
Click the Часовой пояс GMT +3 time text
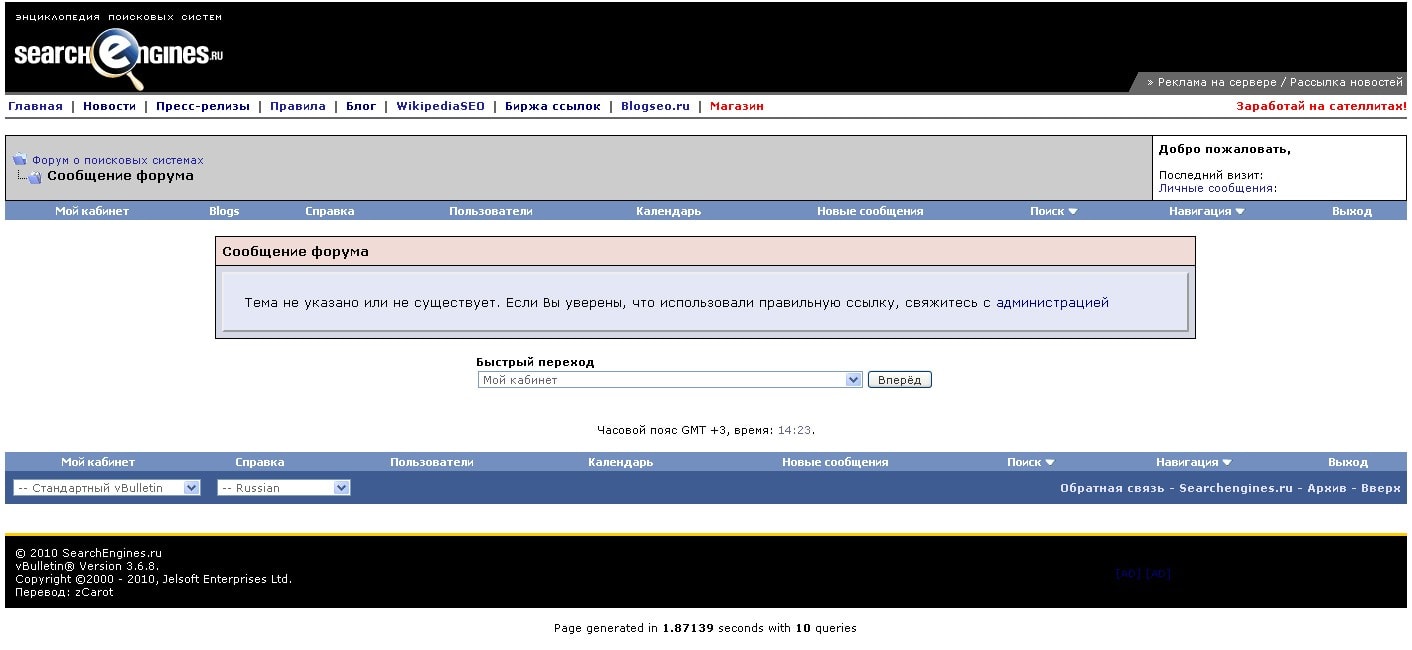706,430
